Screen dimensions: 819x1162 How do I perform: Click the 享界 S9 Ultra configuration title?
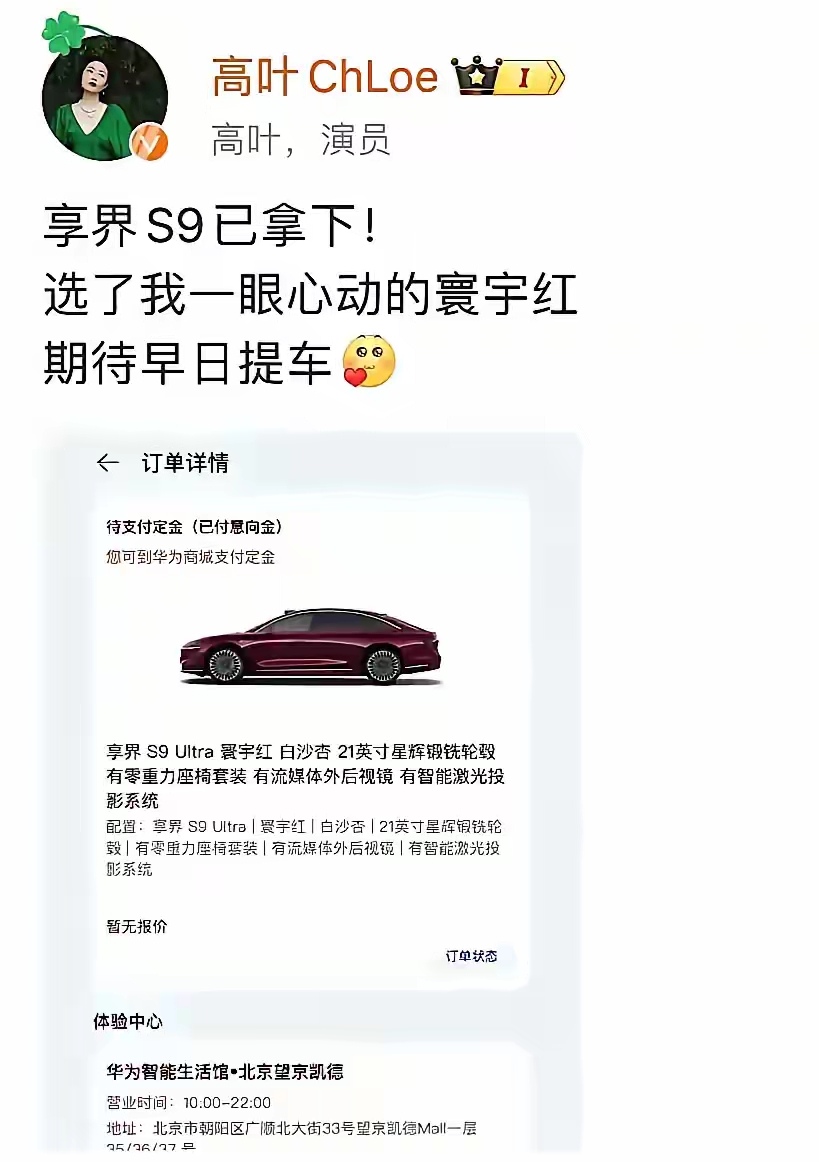[305, 776]
